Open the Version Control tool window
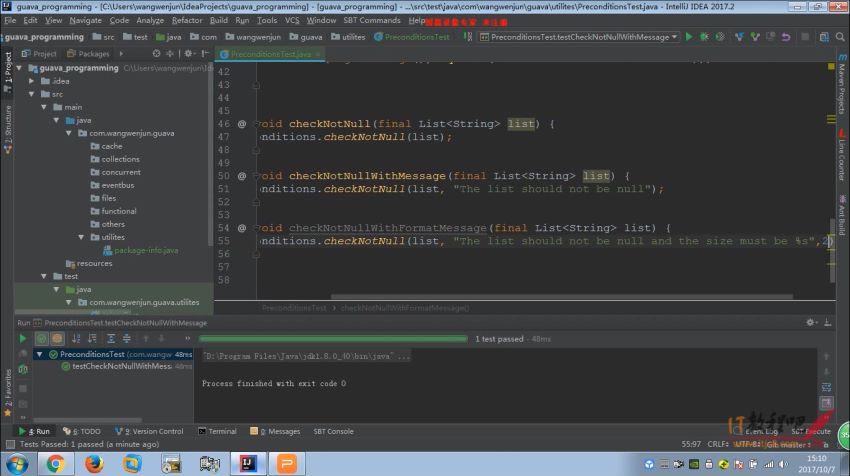 click(150, 432)
